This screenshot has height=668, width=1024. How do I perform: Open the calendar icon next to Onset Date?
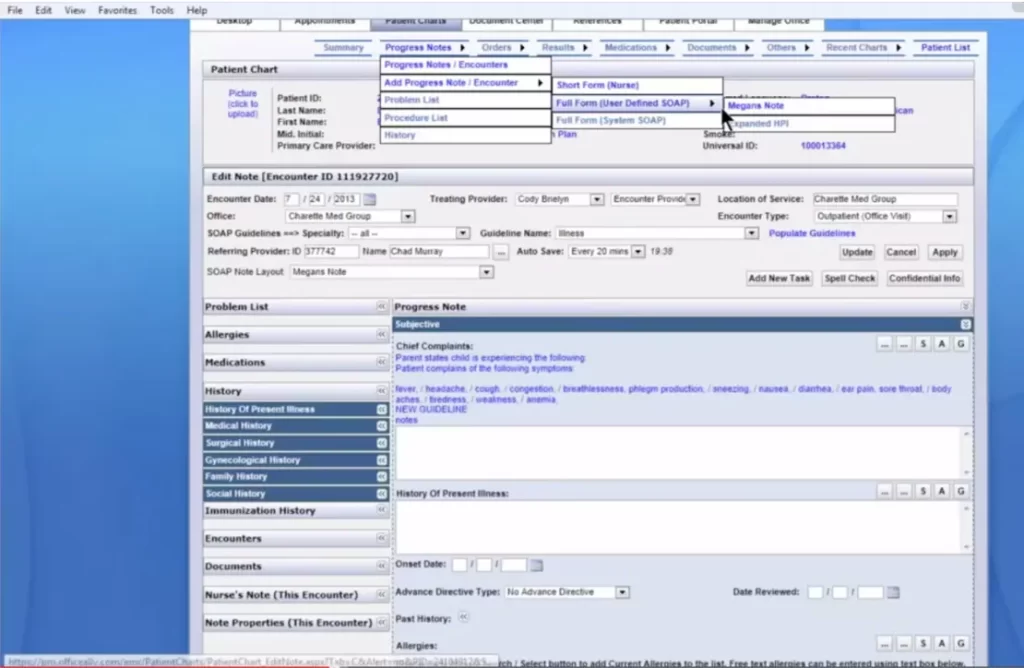pos(535,564)
